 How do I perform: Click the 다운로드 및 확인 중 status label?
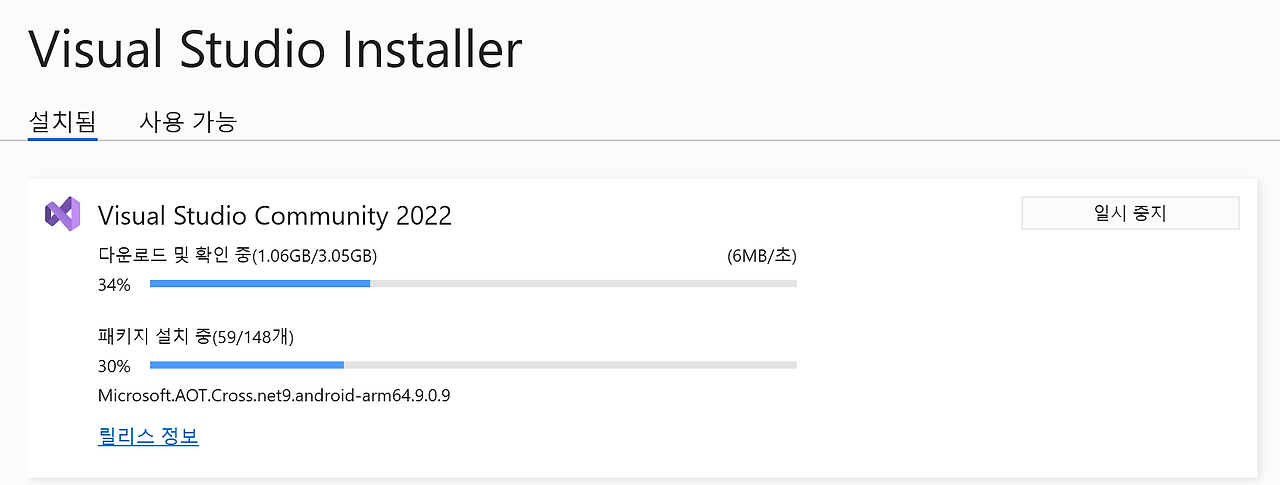(x=174, y=256)
